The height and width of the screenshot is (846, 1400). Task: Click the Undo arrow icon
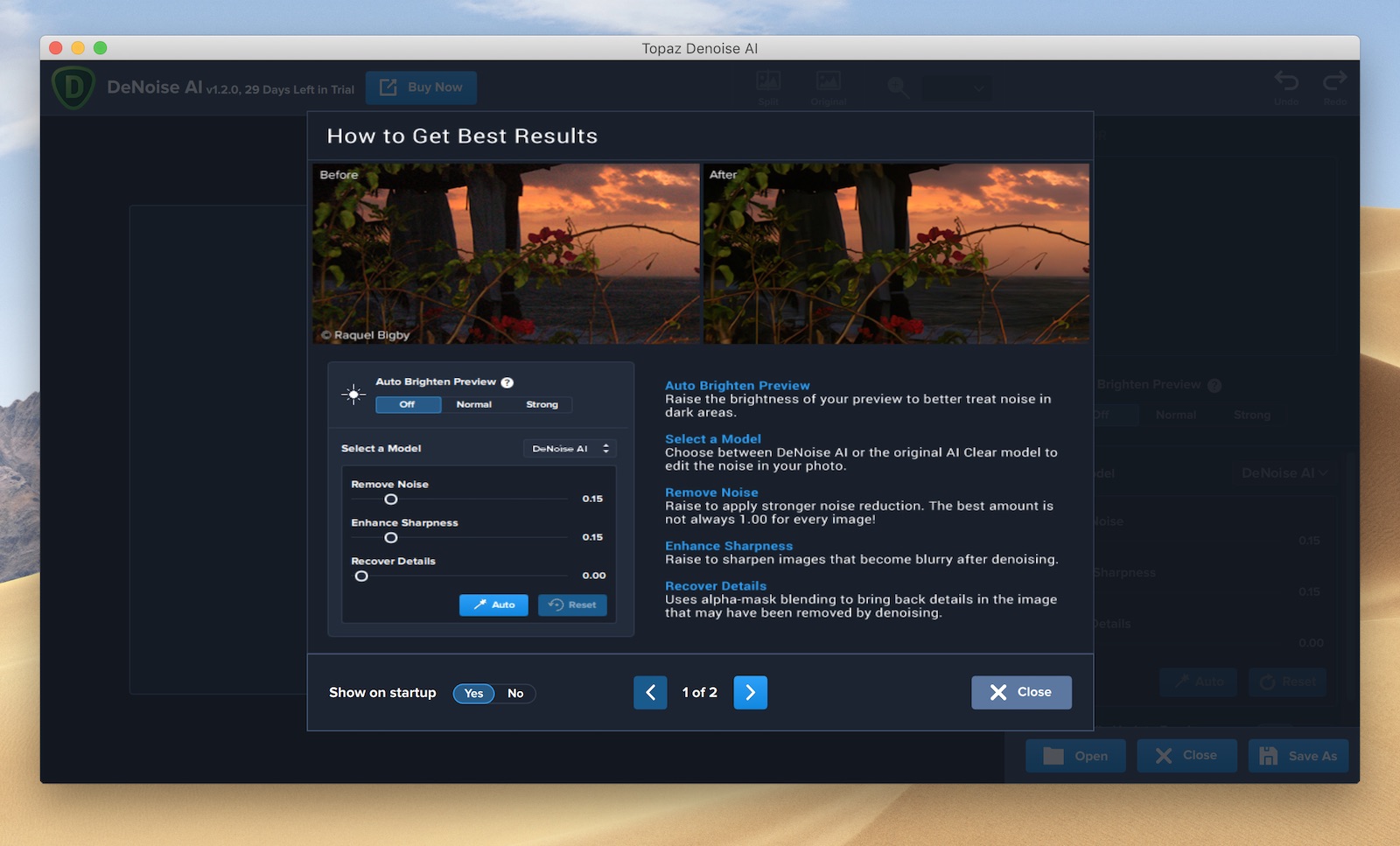click(1286, 81)
